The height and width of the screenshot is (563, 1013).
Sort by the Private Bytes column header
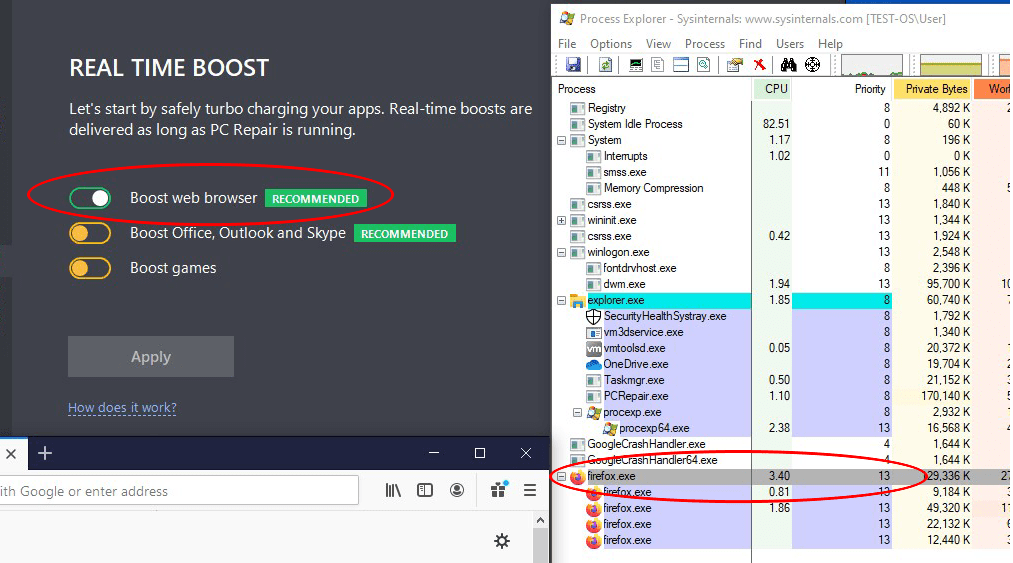click(x=932, y=89)
